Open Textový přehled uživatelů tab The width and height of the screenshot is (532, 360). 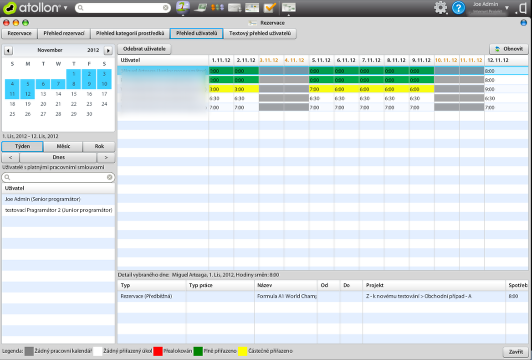pos(260,33)
